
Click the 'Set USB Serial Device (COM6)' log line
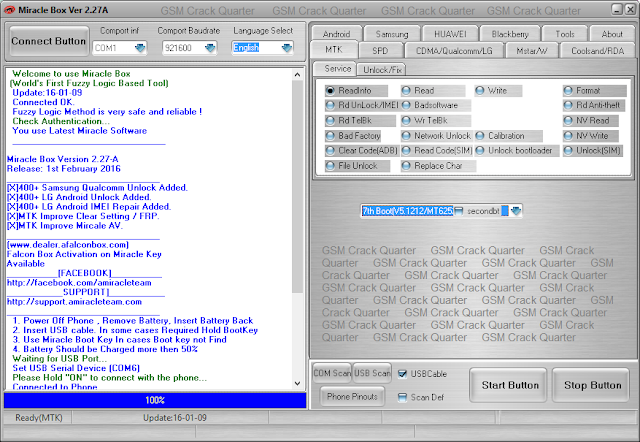coord(76,368)
